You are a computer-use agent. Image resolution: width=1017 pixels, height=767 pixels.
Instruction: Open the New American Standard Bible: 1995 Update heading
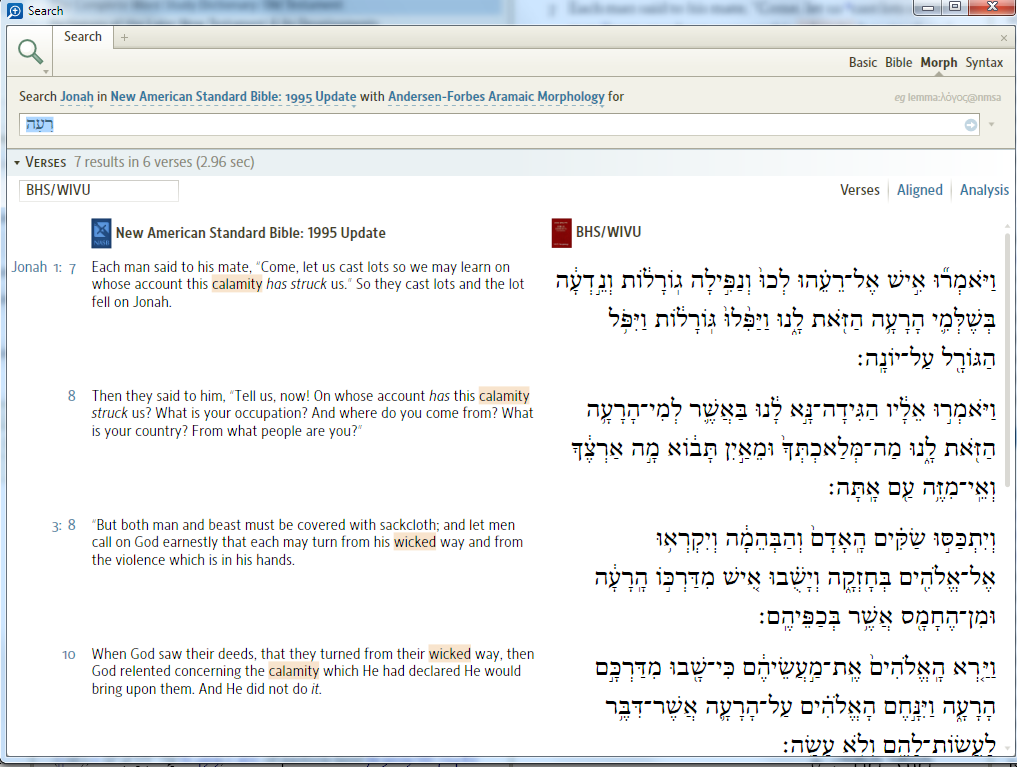coord(250,233)
